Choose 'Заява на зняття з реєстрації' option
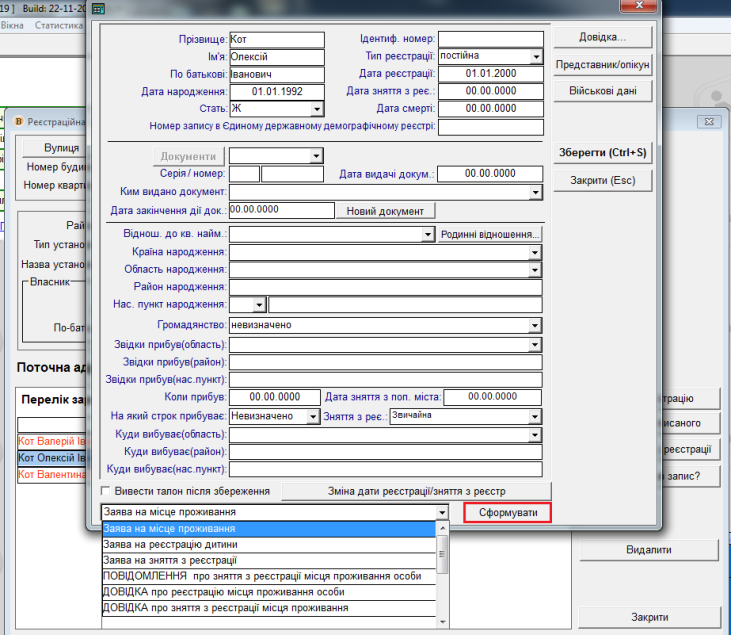The image size is (731, 635). tap(268, 560)
